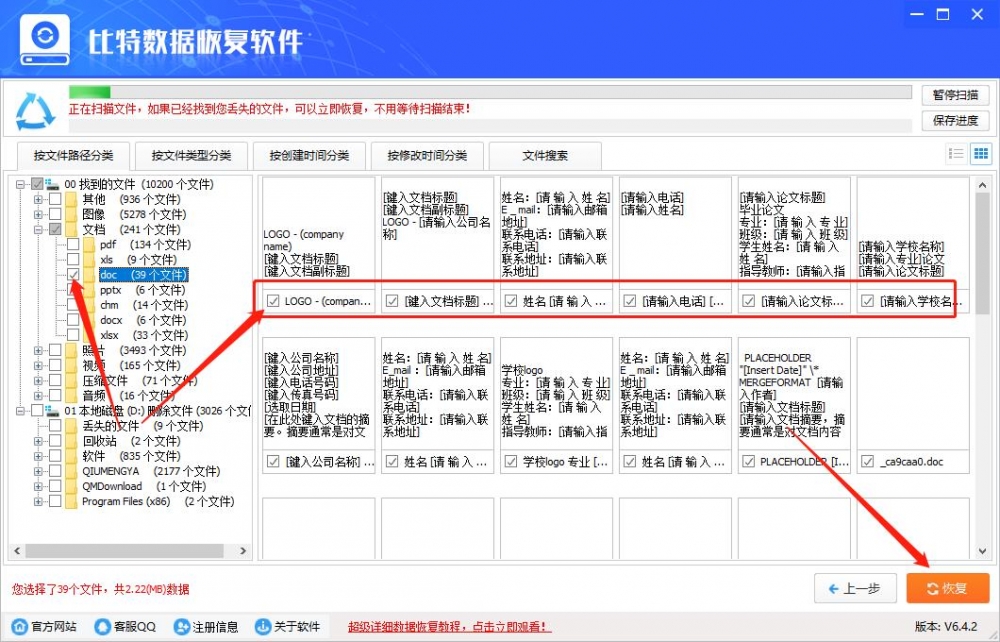This screenshot has width=1000, height=642.
Task: Uncheck the 学校logo 专业 file checkbox
Action: (x=511, y=462)
